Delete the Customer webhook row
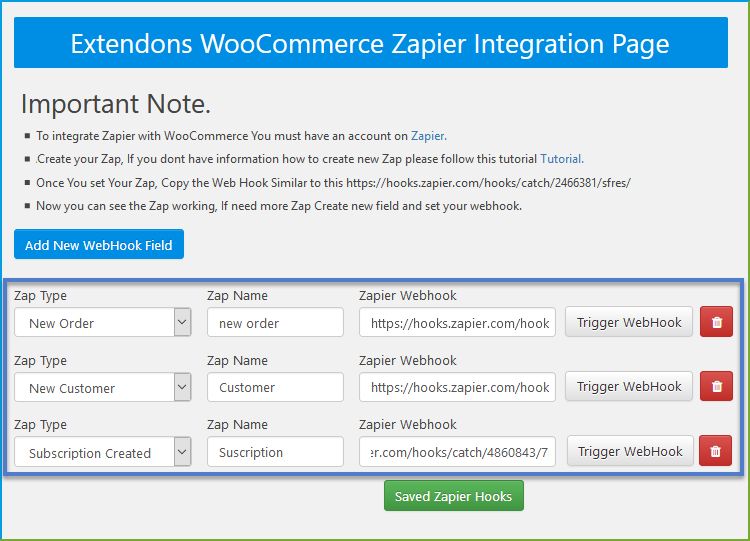 tap(716, 386)
